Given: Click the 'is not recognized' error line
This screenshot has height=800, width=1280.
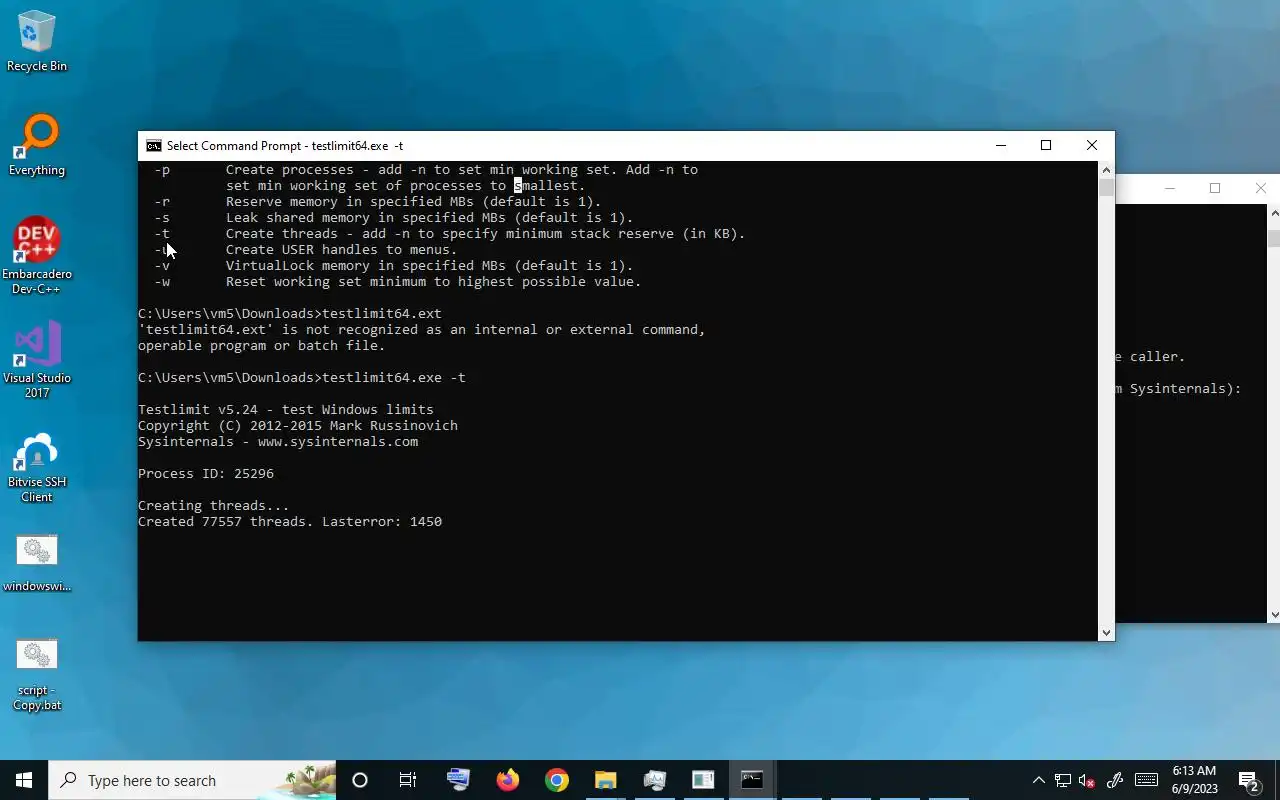Looking at the screenshot, I should click(422, 329).
